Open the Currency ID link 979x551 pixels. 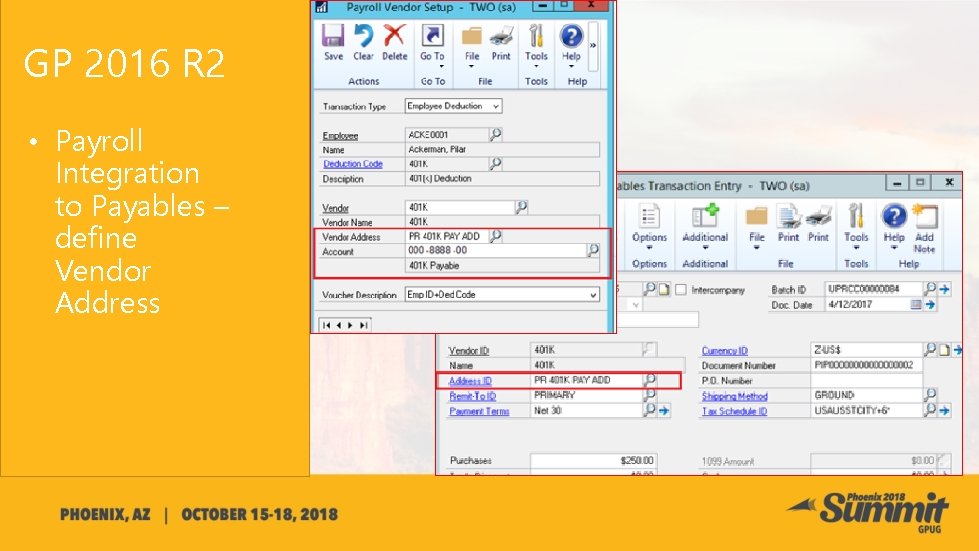point(724,351)
